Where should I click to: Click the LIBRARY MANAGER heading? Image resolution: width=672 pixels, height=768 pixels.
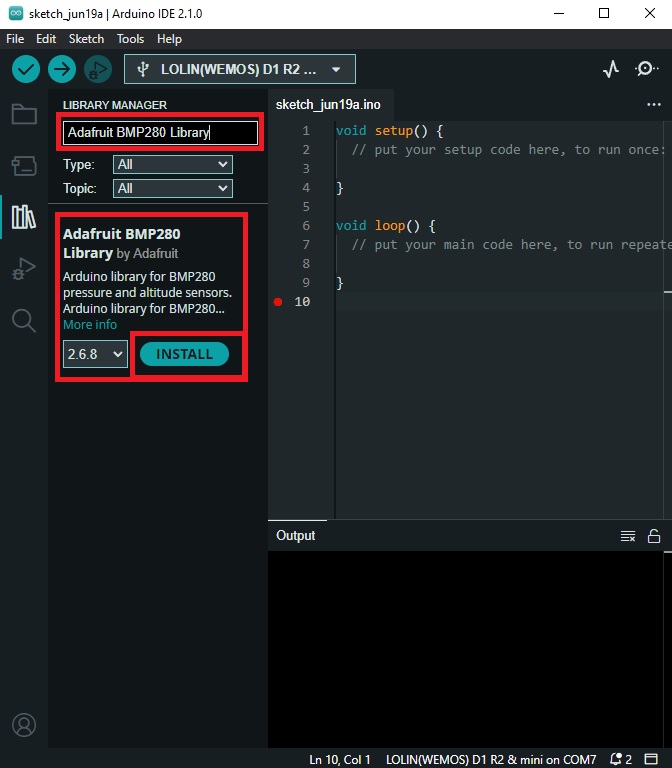click(115, 105)
